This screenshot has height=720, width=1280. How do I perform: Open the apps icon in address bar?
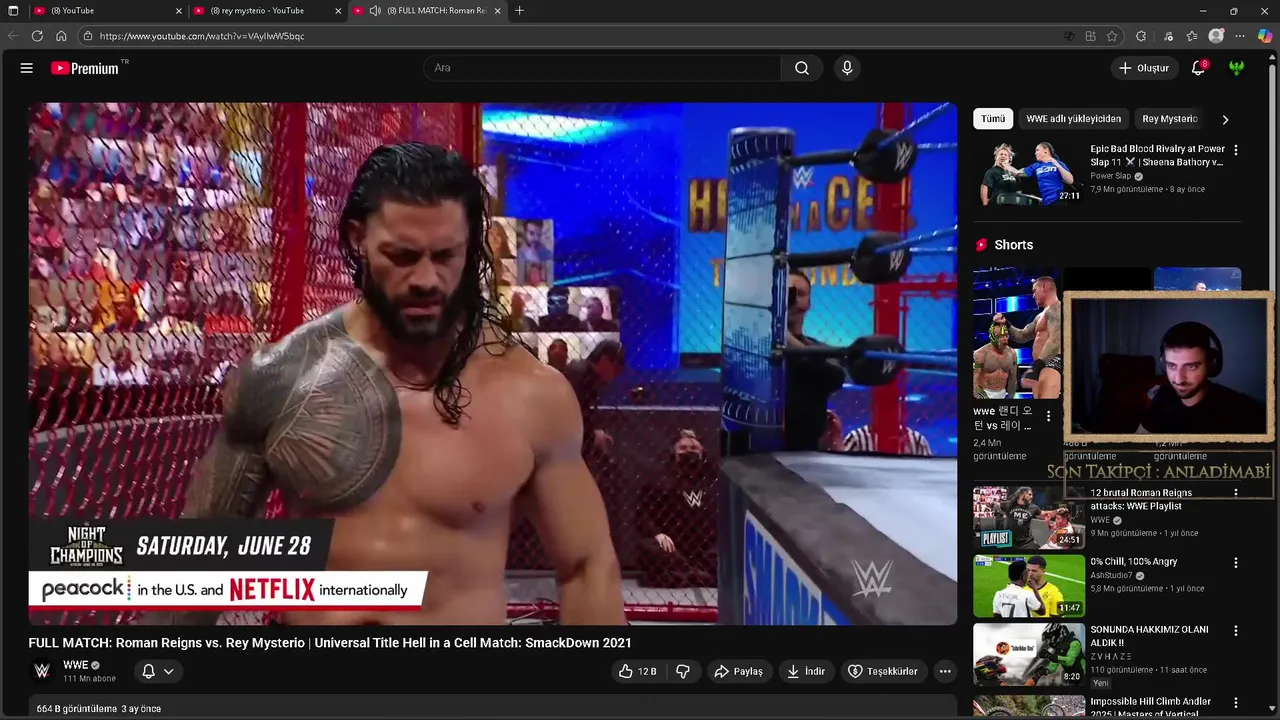coord(1090,36)
